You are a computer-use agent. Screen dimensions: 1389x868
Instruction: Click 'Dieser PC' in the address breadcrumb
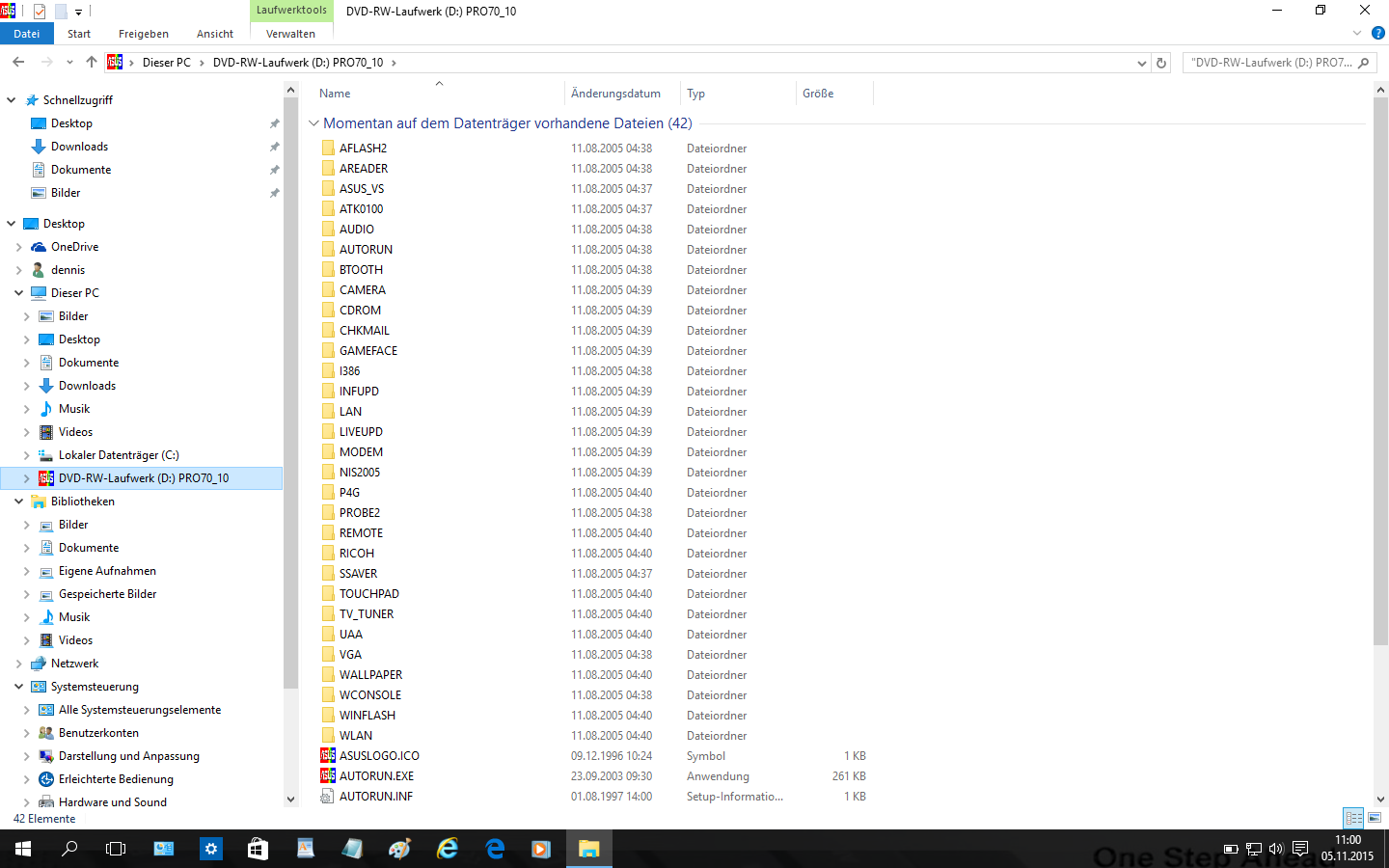[x=167, y=63]
